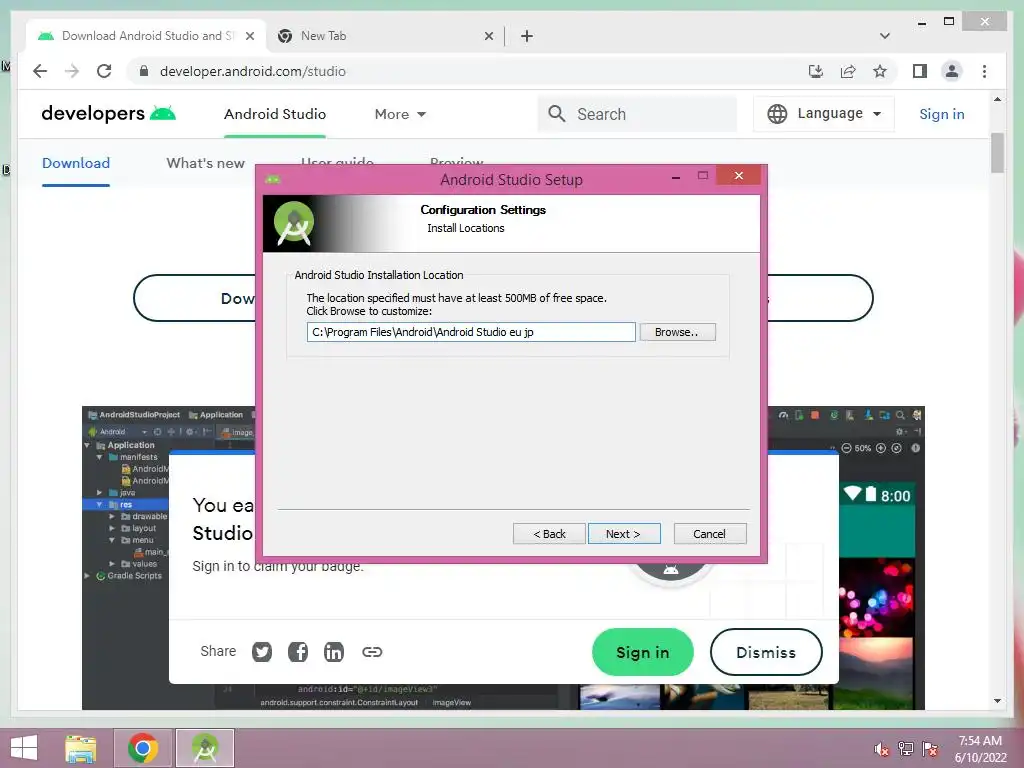Open the Chrome profile avatar
The width and height of the screenshot is (1024, 768).
(952, 71)
